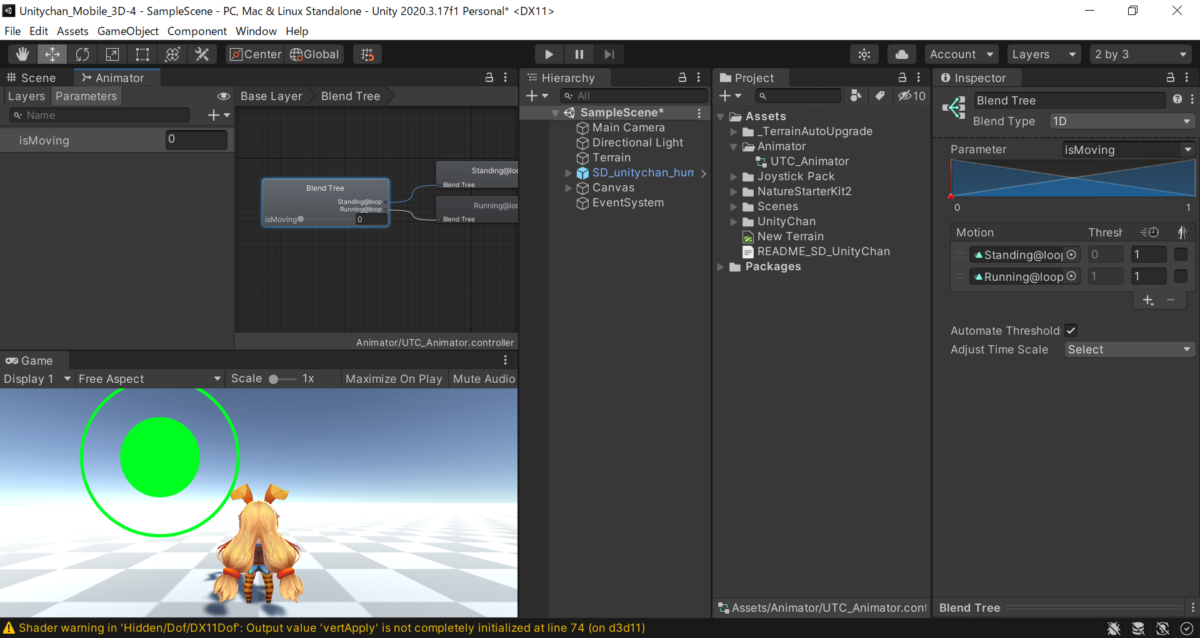
Task: Open the cloud services icon
Action: pyautogui.click(x=901, y=54)
